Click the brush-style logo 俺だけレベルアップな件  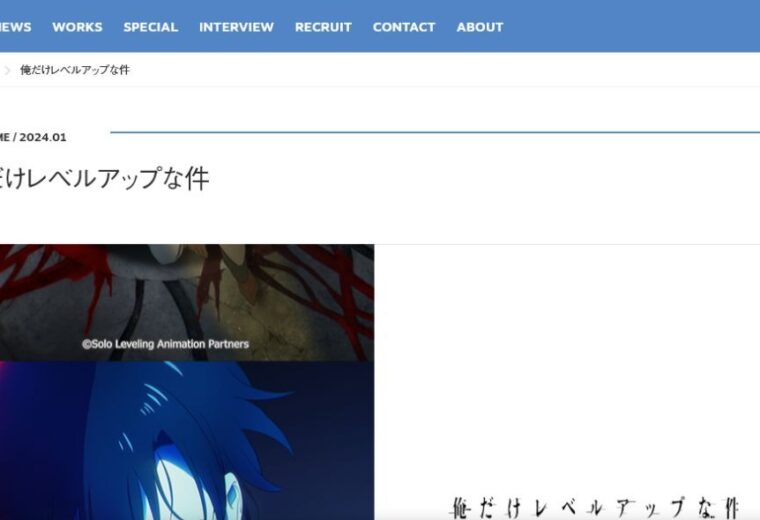[x=594, y=507]
